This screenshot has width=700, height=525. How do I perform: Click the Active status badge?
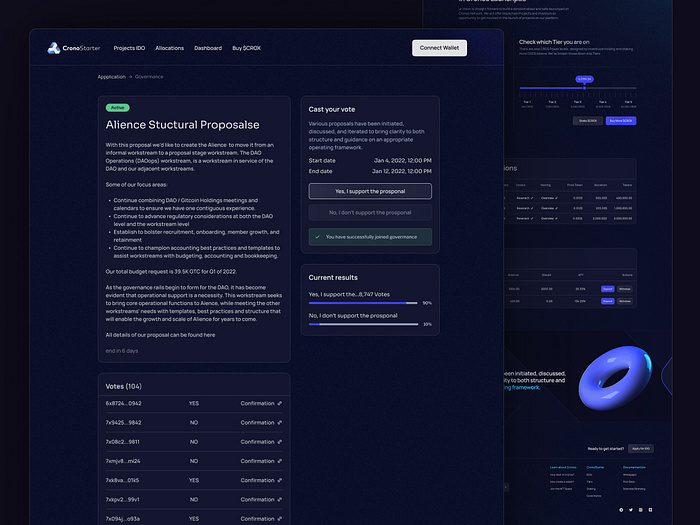pos(117,108)
